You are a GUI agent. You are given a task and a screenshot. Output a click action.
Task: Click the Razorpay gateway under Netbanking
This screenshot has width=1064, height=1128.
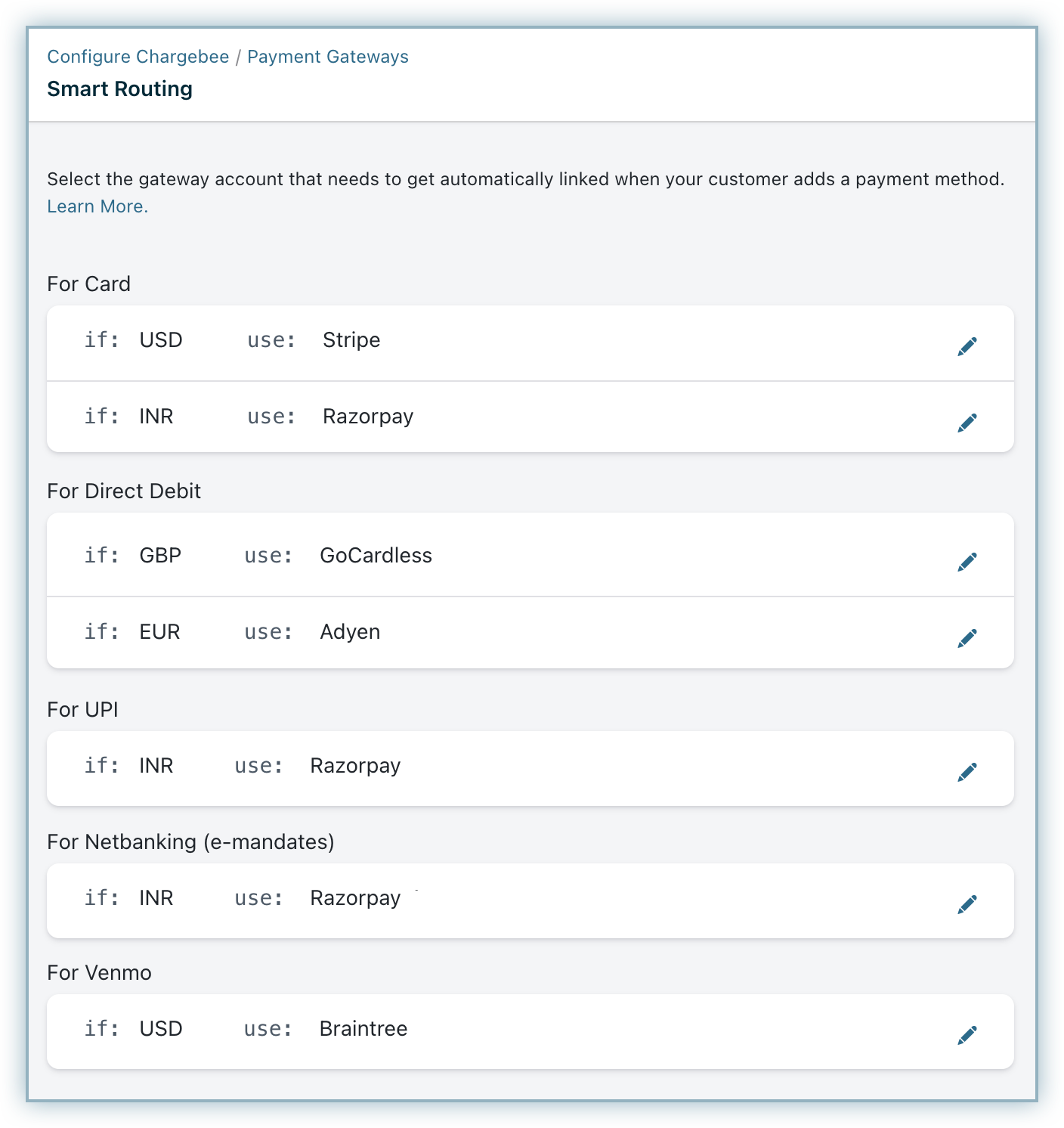[x=355, y=898]
